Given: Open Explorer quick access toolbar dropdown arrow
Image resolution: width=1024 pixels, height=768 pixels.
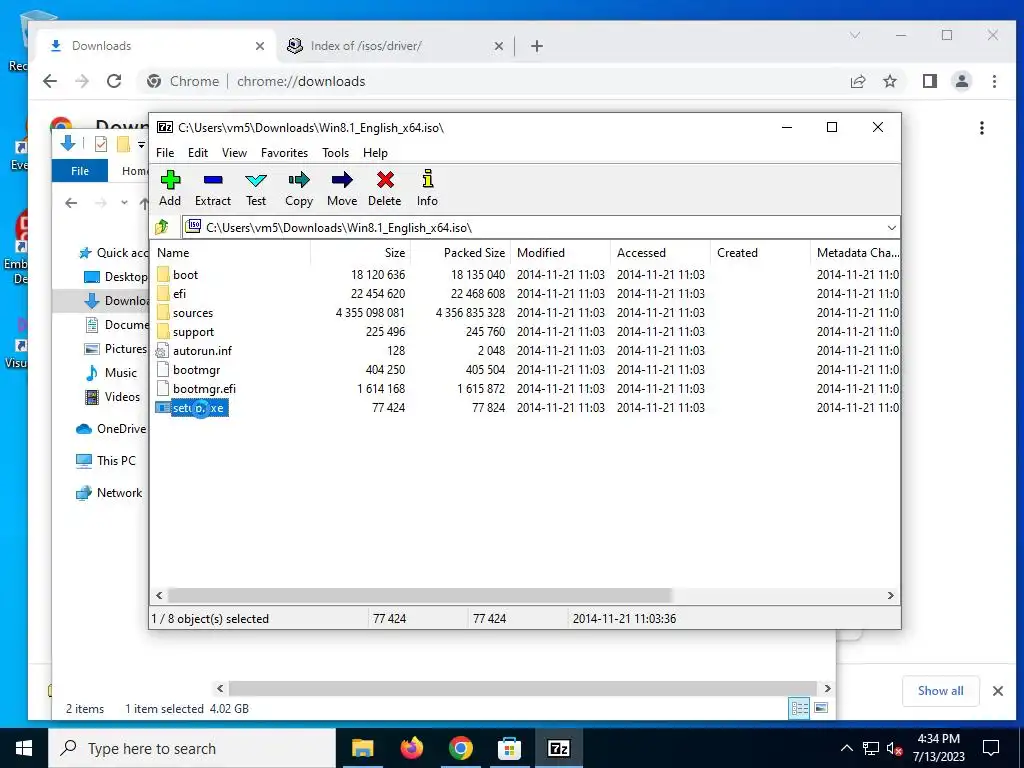Looking at the screenshot, I should coord(141,144).
